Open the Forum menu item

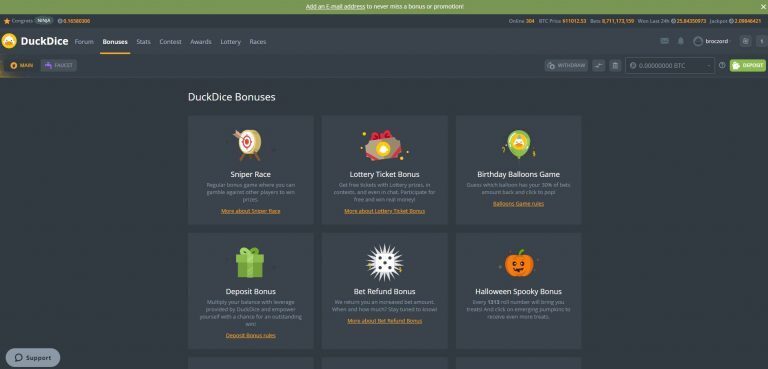pos(84,42)
